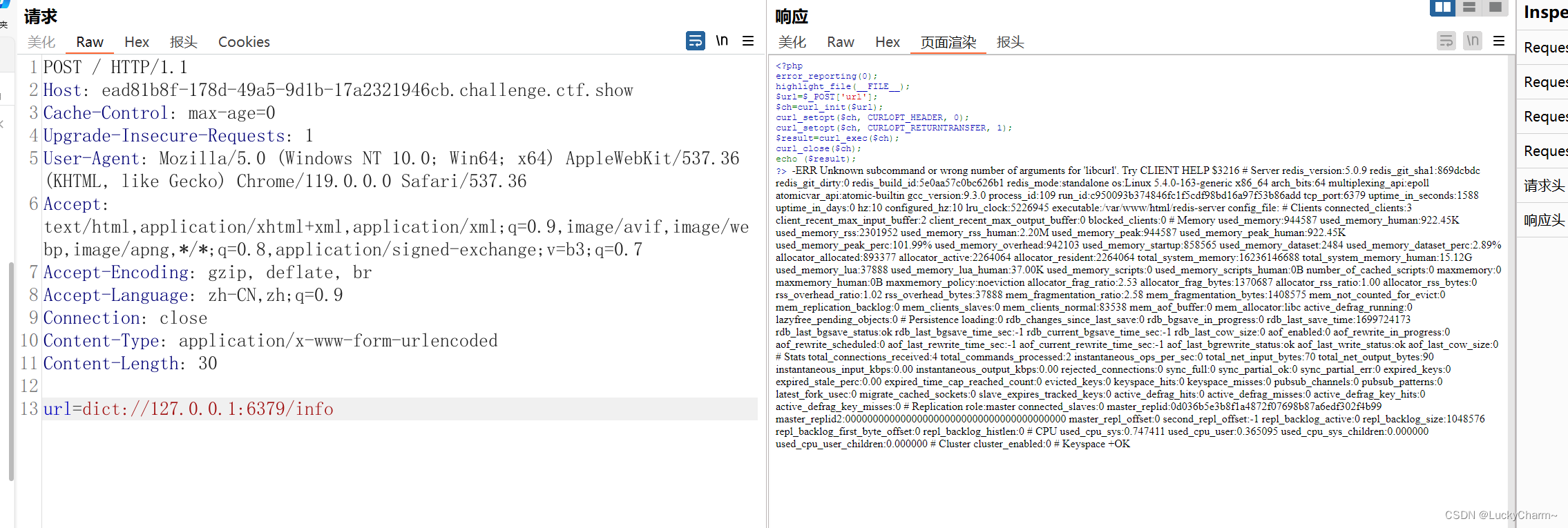Open response panel hamburger options menu
The width and height of the screenshot is (1568, 528).
(x=1499, y=41)
